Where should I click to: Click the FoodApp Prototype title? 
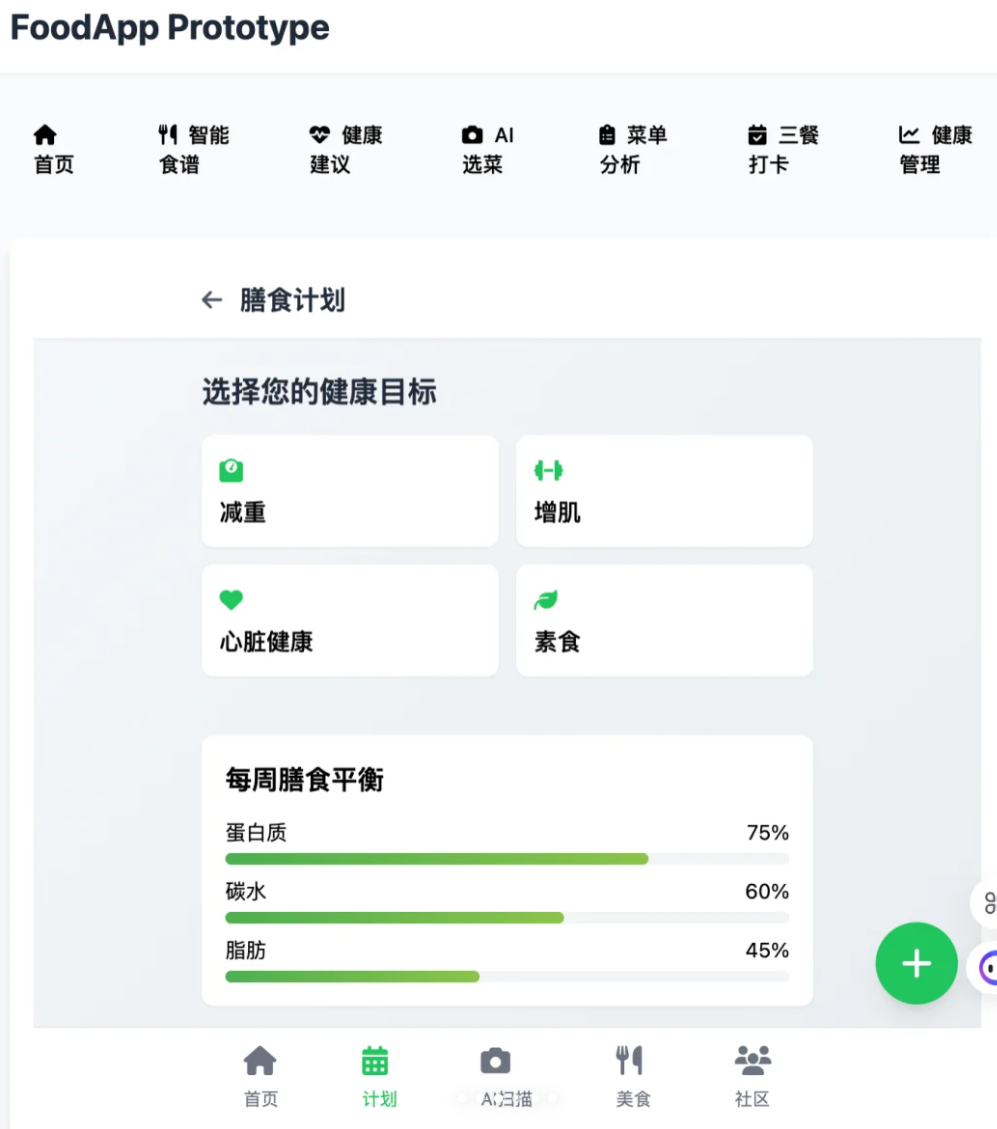coord(170,28)
